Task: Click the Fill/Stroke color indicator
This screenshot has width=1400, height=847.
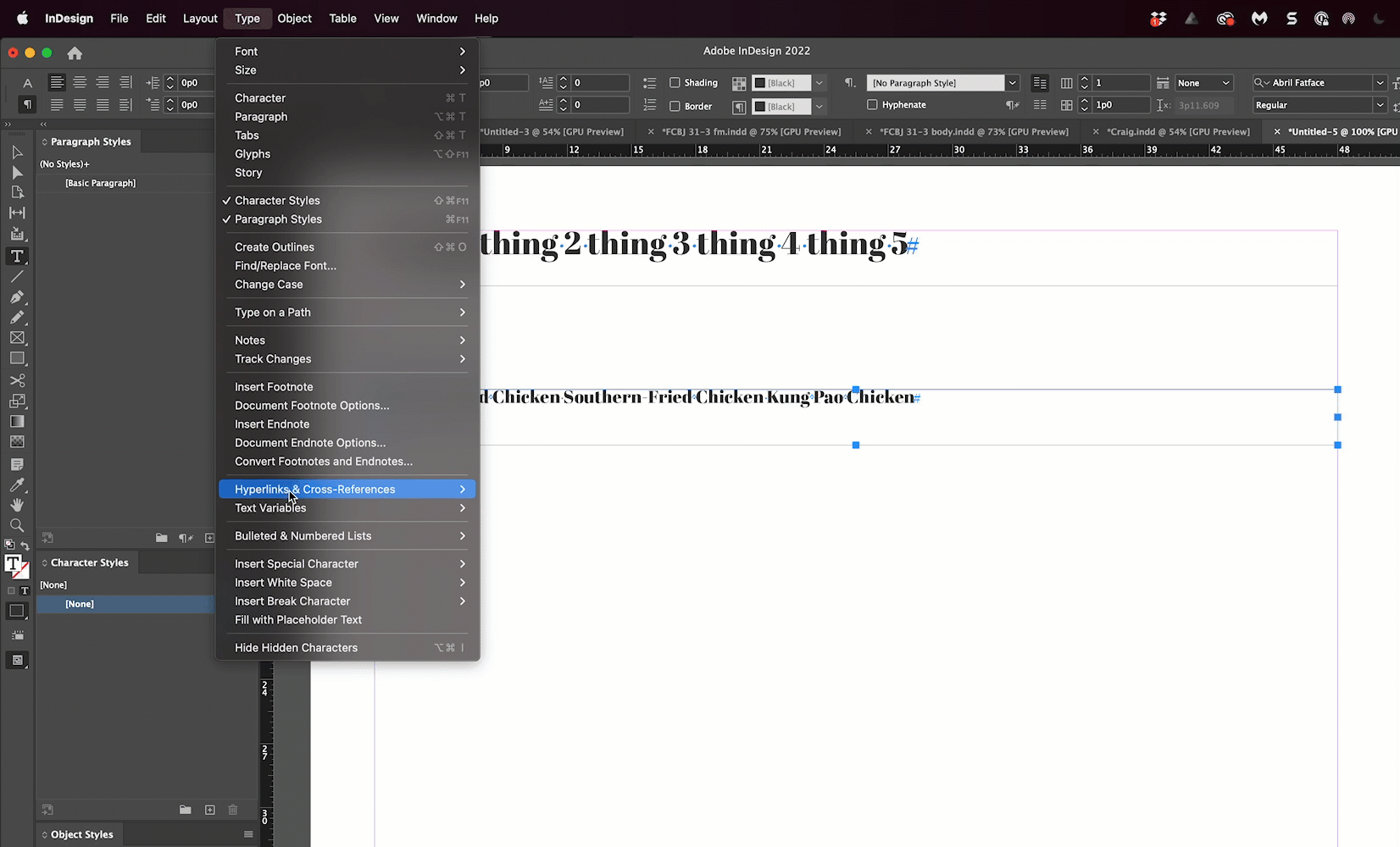Action: tap(16, 567)
